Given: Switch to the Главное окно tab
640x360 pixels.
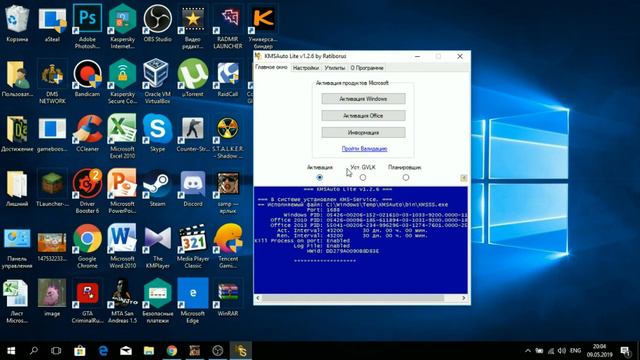Looking at the screenshot, I should click(x=271, y=67).
